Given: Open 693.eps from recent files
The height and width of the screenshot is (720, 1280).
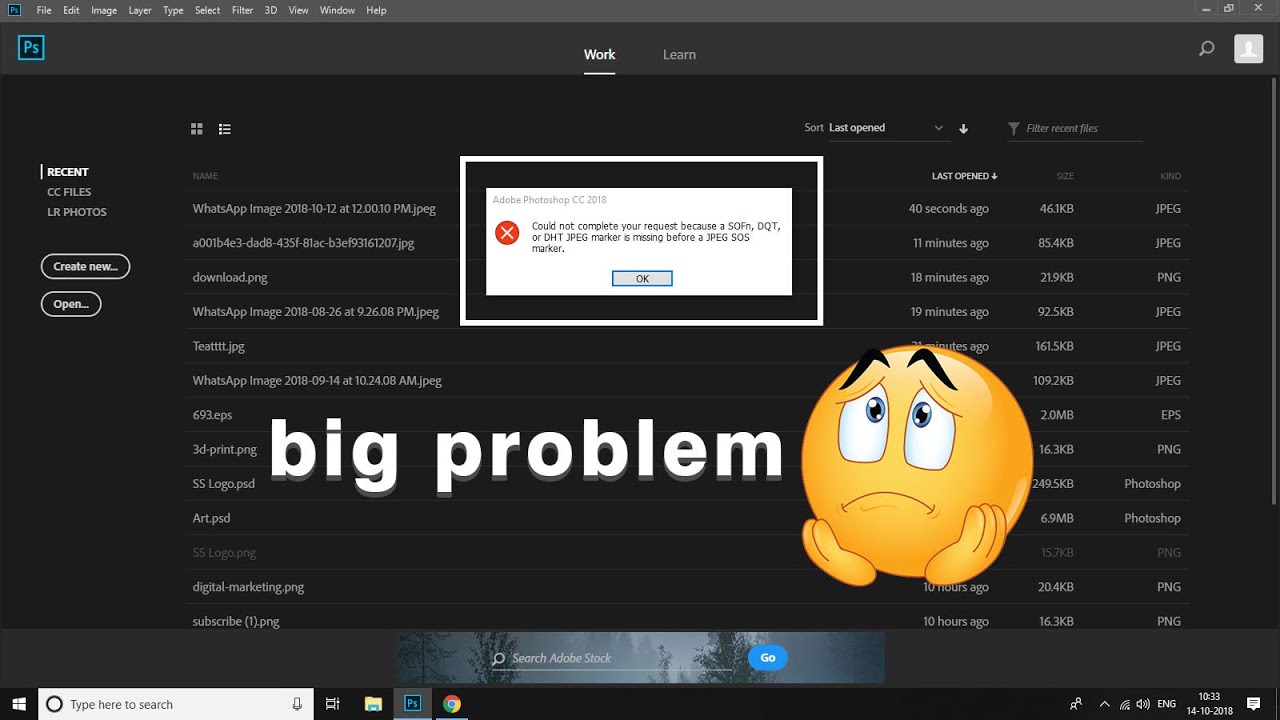Looking at the screenshot, I should pos(212,415).
